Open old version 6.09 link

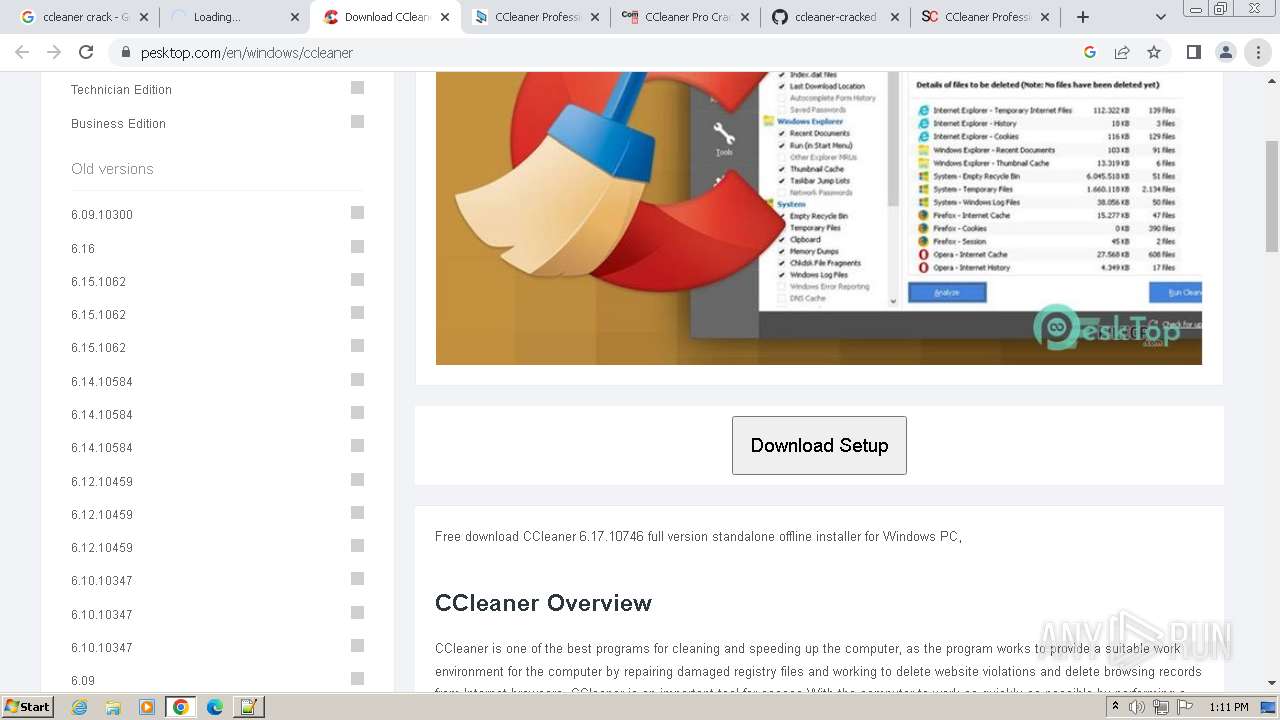pyautogui.click(x=83, y=680)
